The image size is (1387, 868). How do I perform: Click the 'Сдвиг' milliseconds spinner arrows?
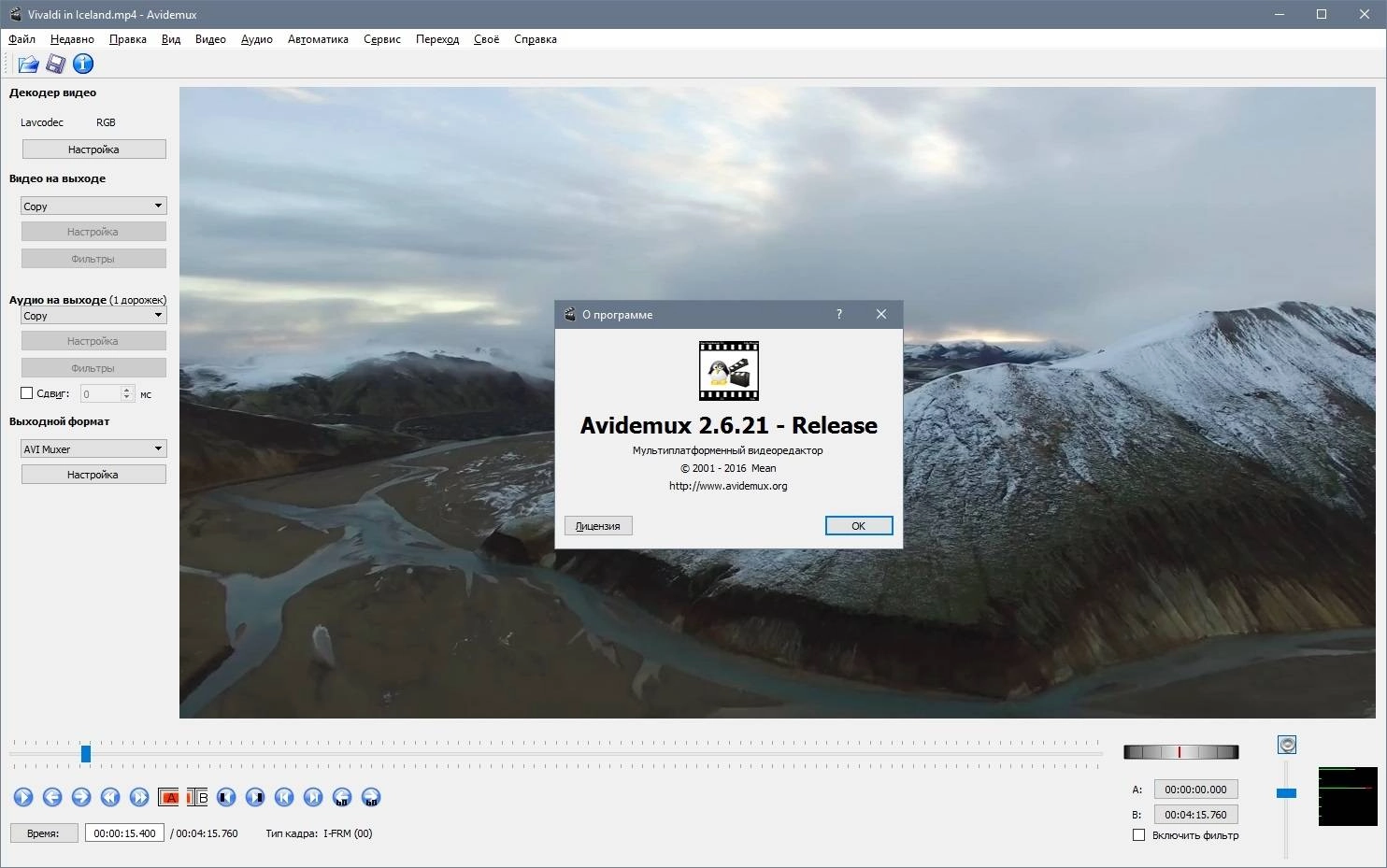[127, 393]
